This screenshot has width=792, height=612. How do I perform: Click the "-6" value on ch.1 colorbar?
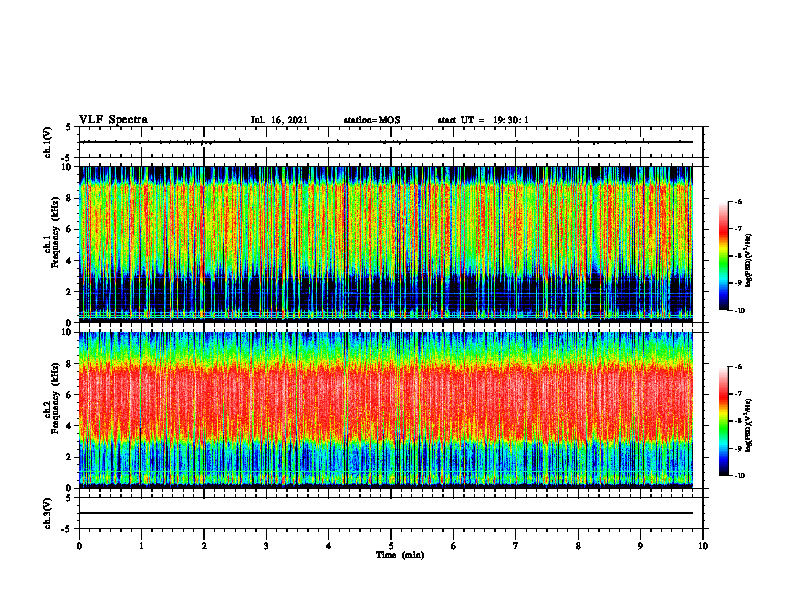pos(738,202)
